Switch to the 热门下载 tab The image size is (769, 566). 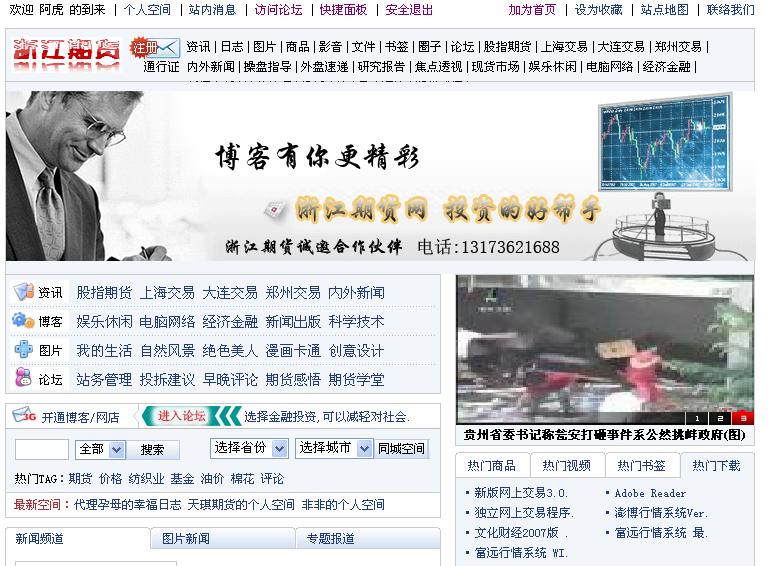pos(717,465)
